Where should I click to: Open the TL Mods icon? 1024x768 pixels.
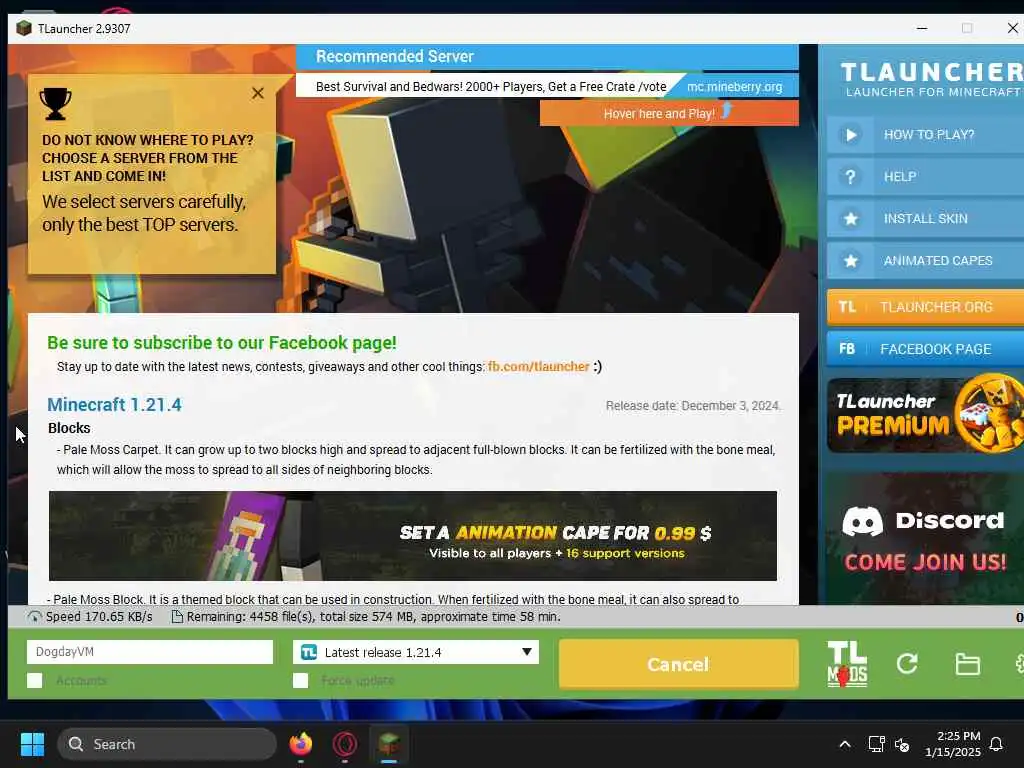tap(847, 664)
